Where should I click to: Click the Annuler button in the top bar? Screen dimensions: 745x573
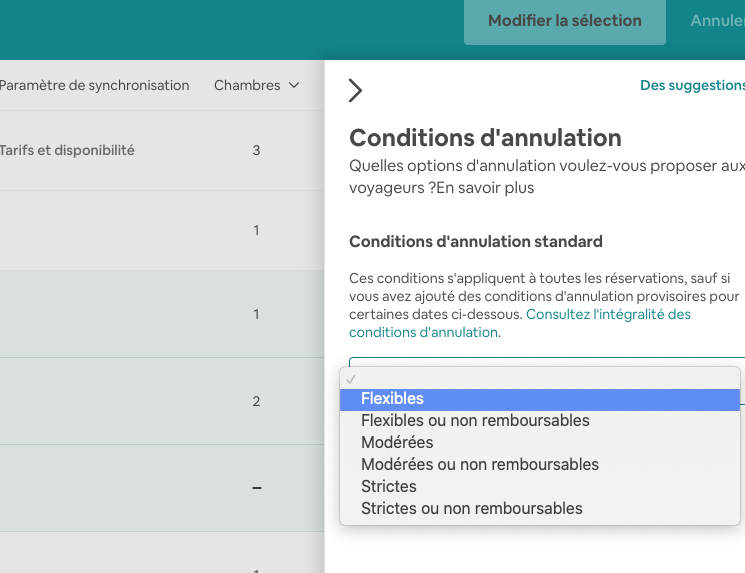click(717, 21)
